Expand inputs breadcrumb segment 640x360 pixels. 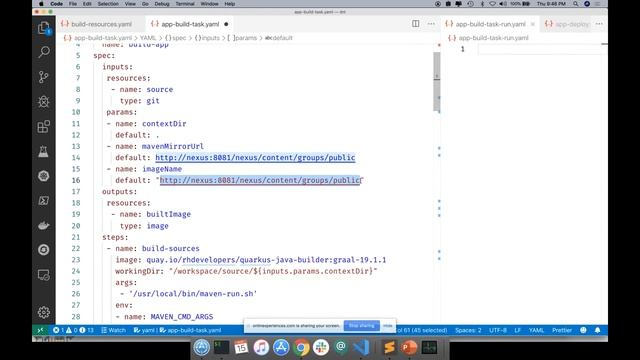click(207, 38)
